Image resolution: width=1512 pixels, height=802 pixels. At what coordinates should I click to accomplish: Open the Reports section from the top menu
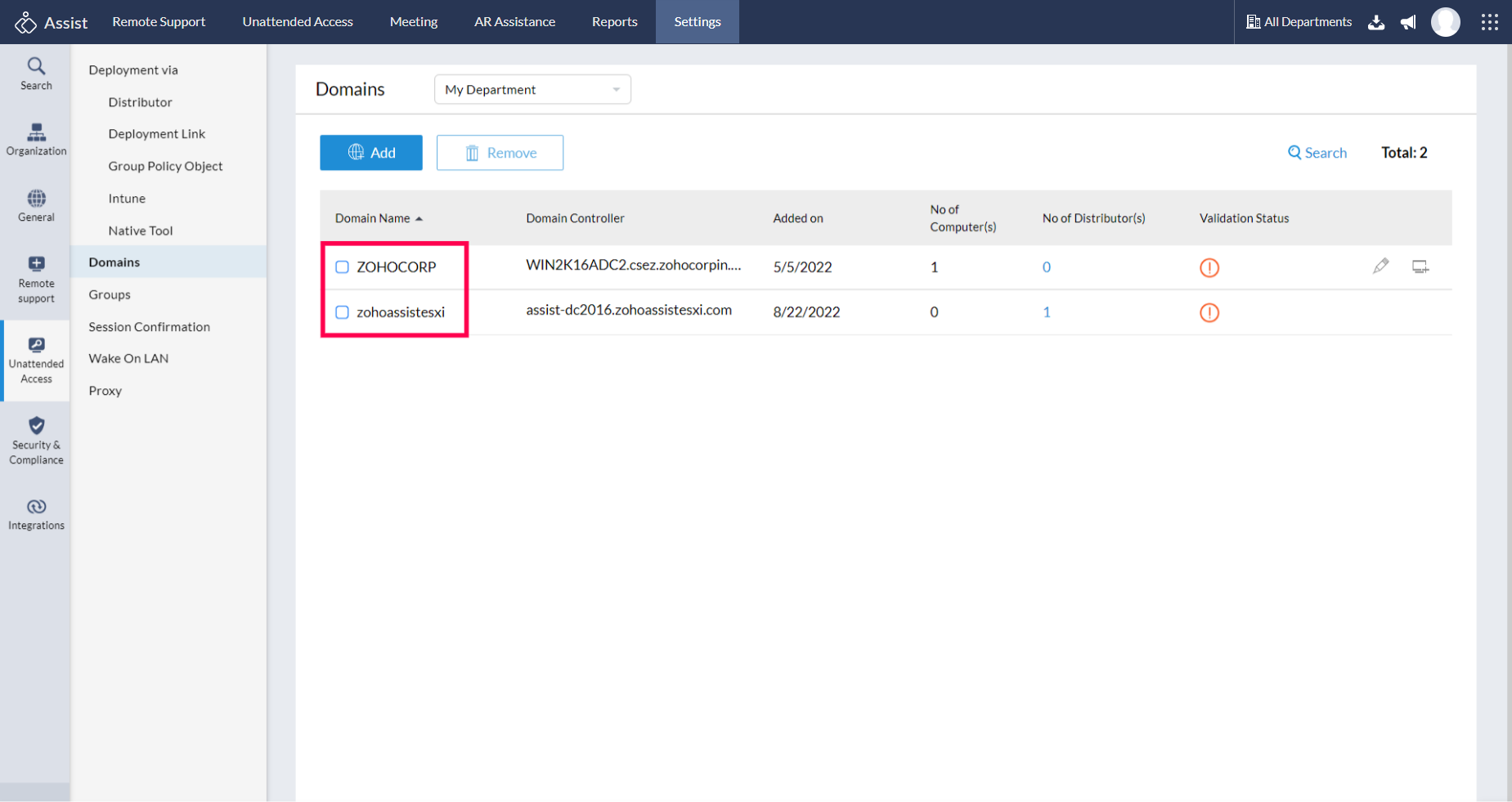coord(614,22)
